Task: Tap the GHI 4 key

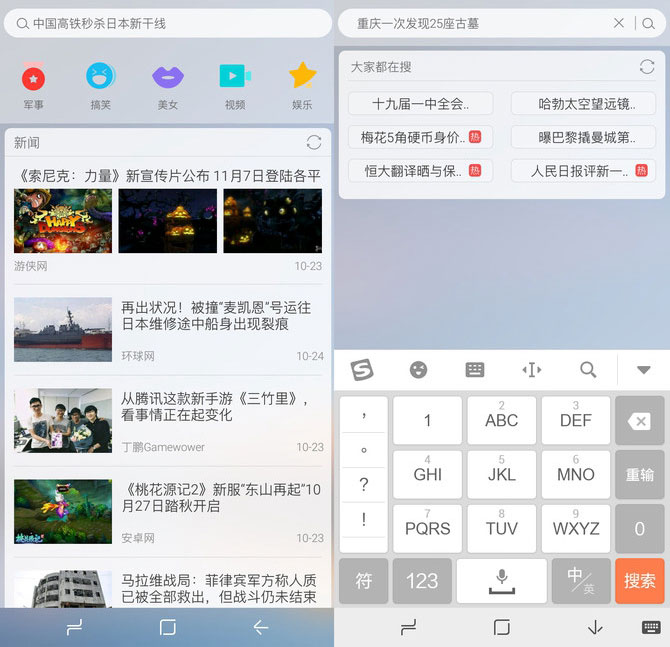Action: tap(427, 474)
